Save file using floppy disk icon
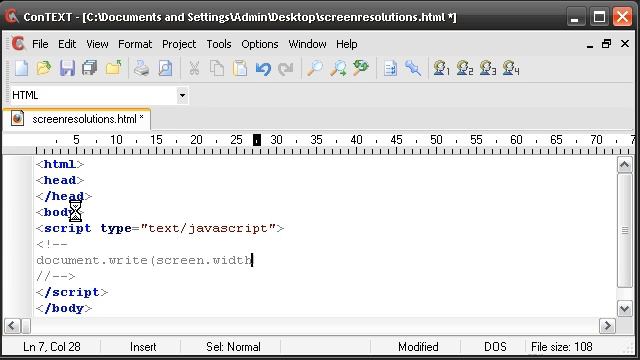This screenshot has height=360, width=640. (x=67, y=68)
